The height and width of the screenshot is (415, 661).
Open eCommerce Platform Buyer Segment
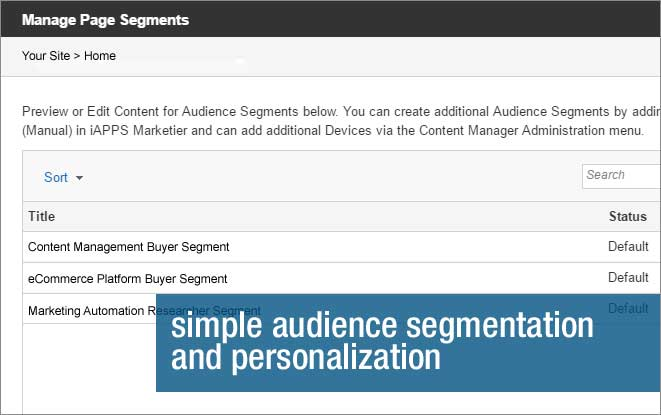(128, 278)
